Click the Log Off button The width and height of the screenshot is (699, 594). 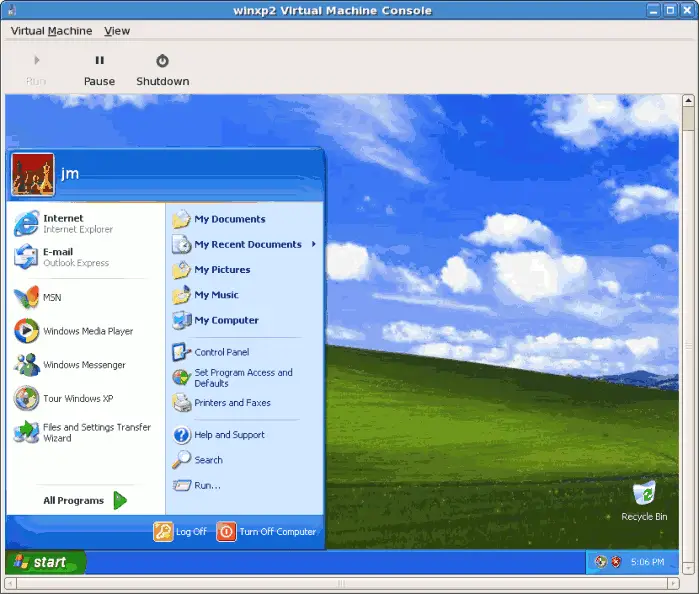tap(181, 532)
